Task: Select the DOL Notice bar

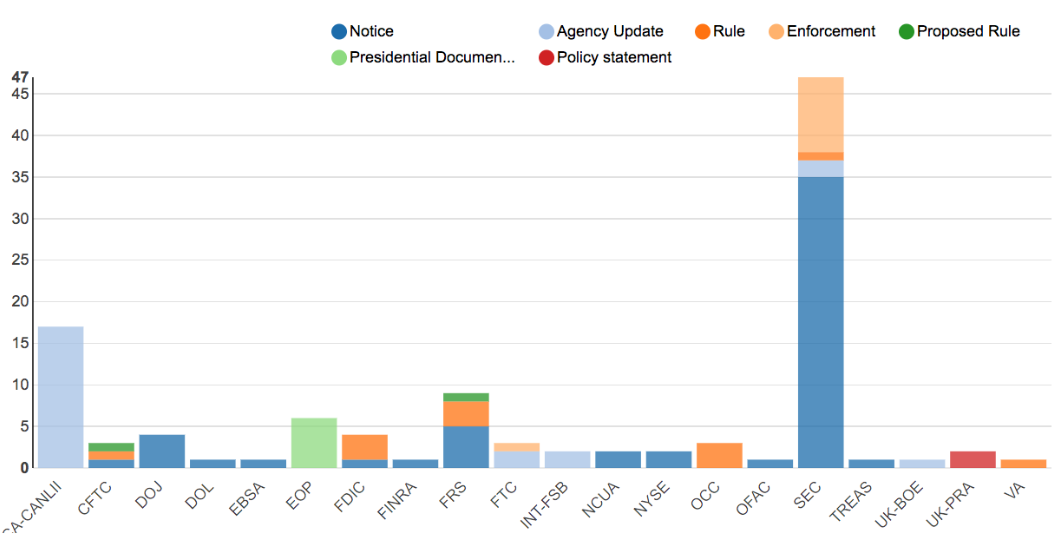Action: (213, 464)
